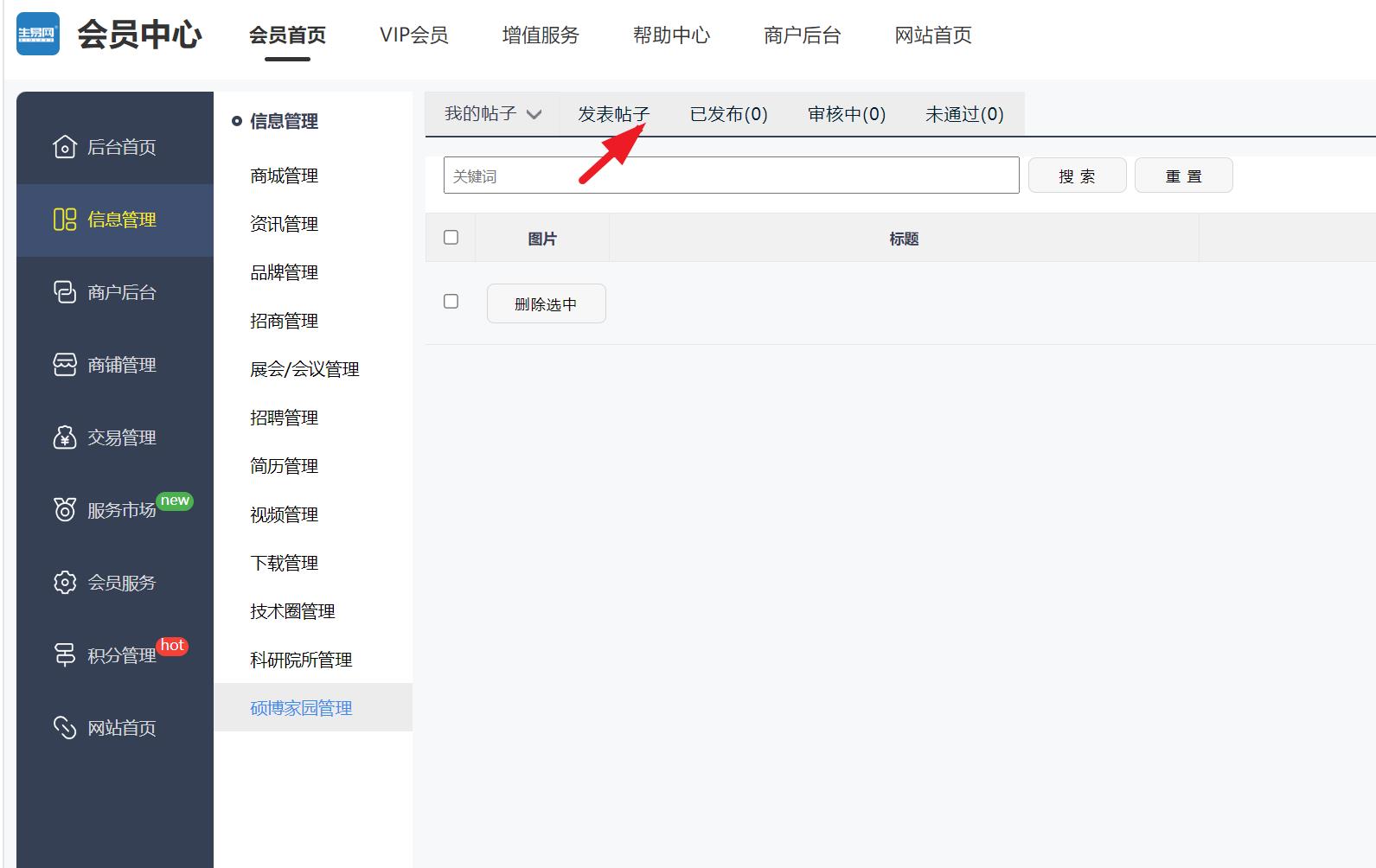The height and width of the screenshot is (868, 1376).
Task: Tick the checkbox beside 删除选中
Action: (x=451, y=302)
